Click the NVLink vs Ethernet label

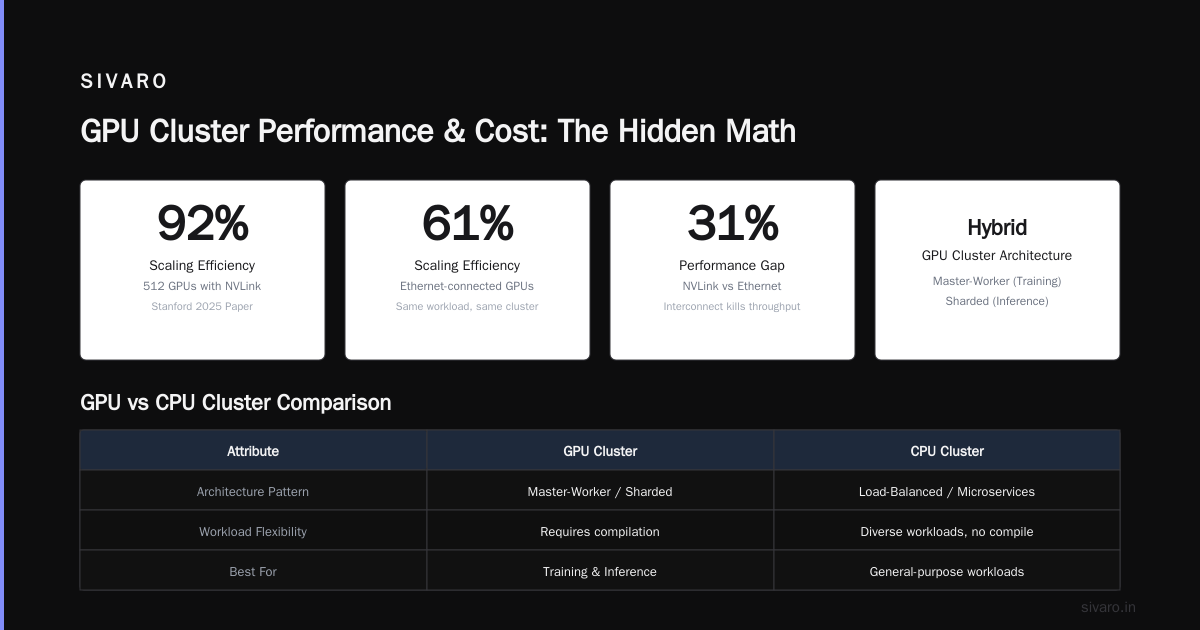tap(732, 286)
